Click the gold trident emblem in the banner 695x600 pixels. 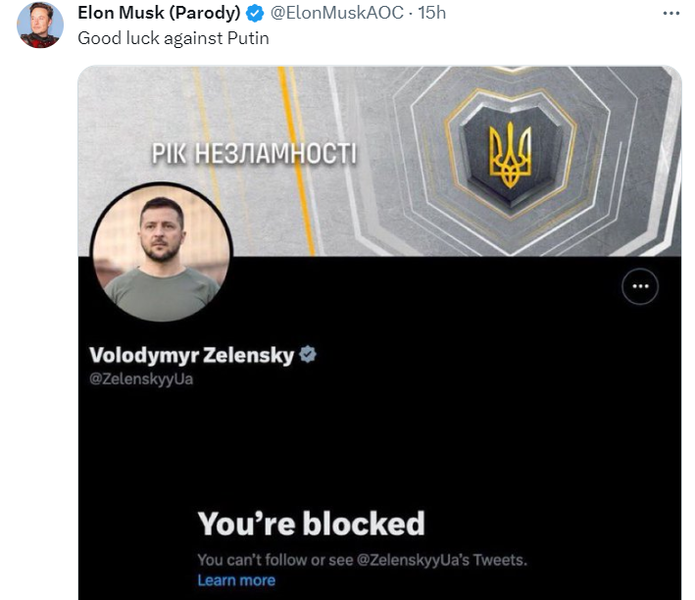[x=510, y=155]
